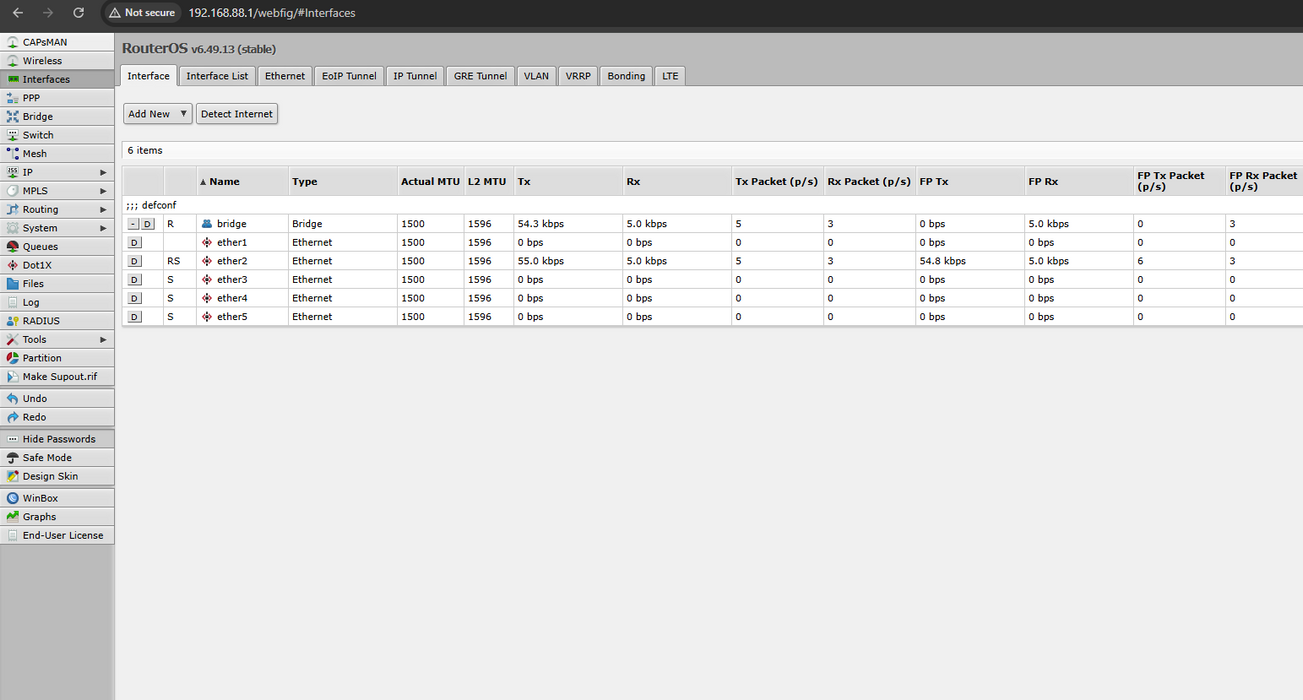Screen dimensions: 1303x700
Task: Switch to the Interface List tab
Action: (x=217, y=76)
